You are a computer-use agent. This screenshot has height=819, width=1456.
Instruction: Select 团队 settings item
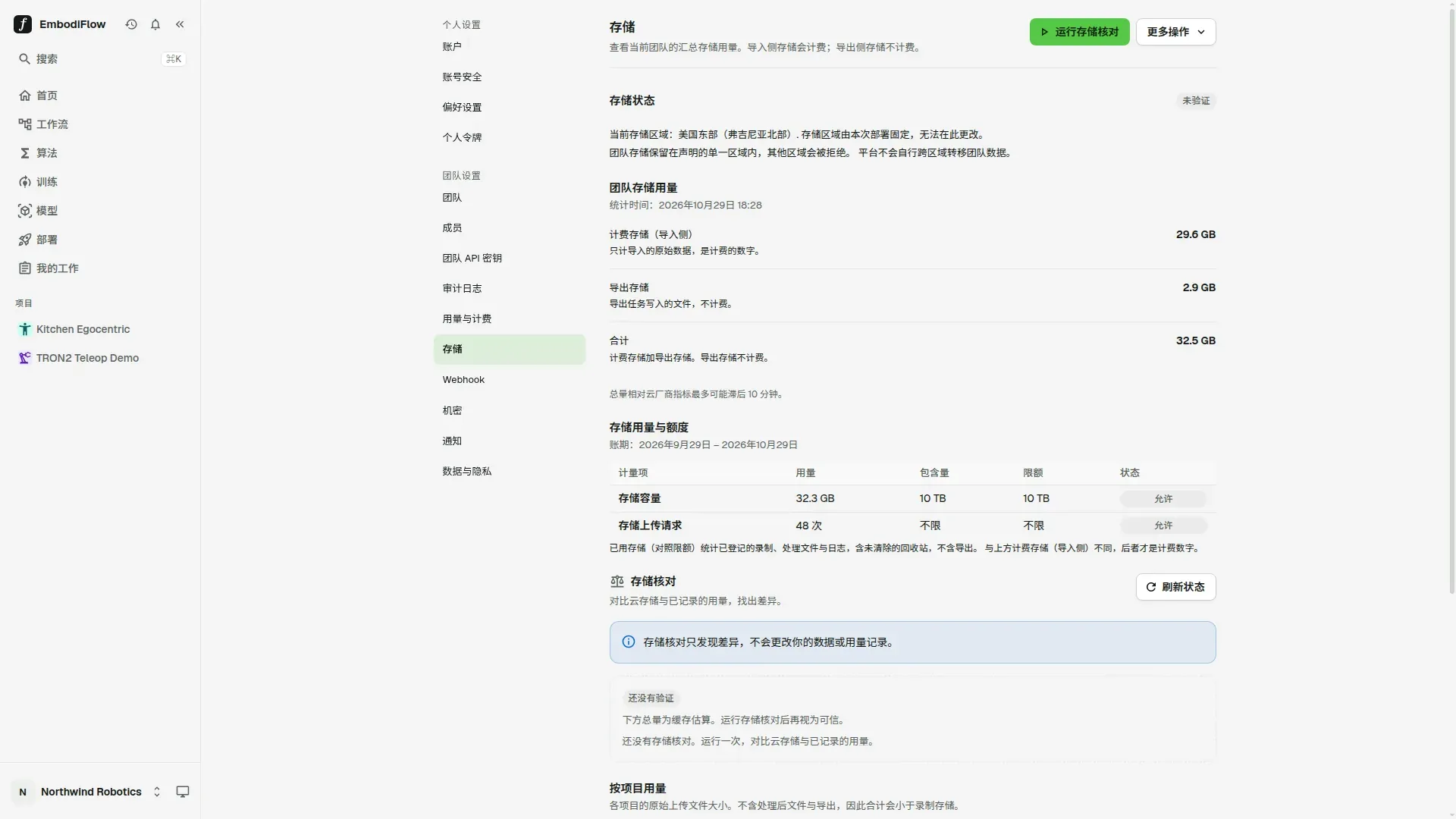click(510, 197)
